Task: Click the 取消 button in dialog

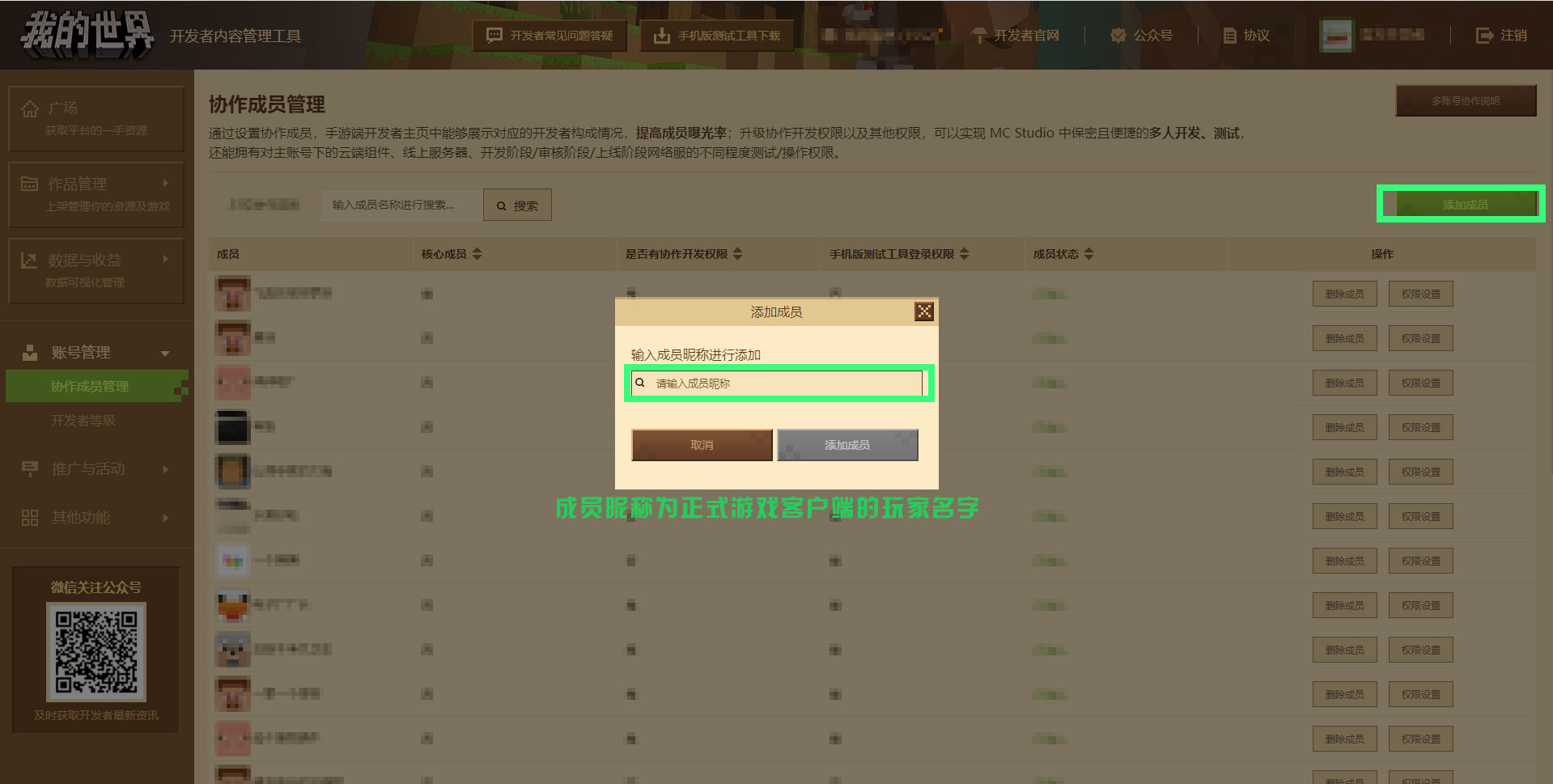Action: [x=702, y=445]
